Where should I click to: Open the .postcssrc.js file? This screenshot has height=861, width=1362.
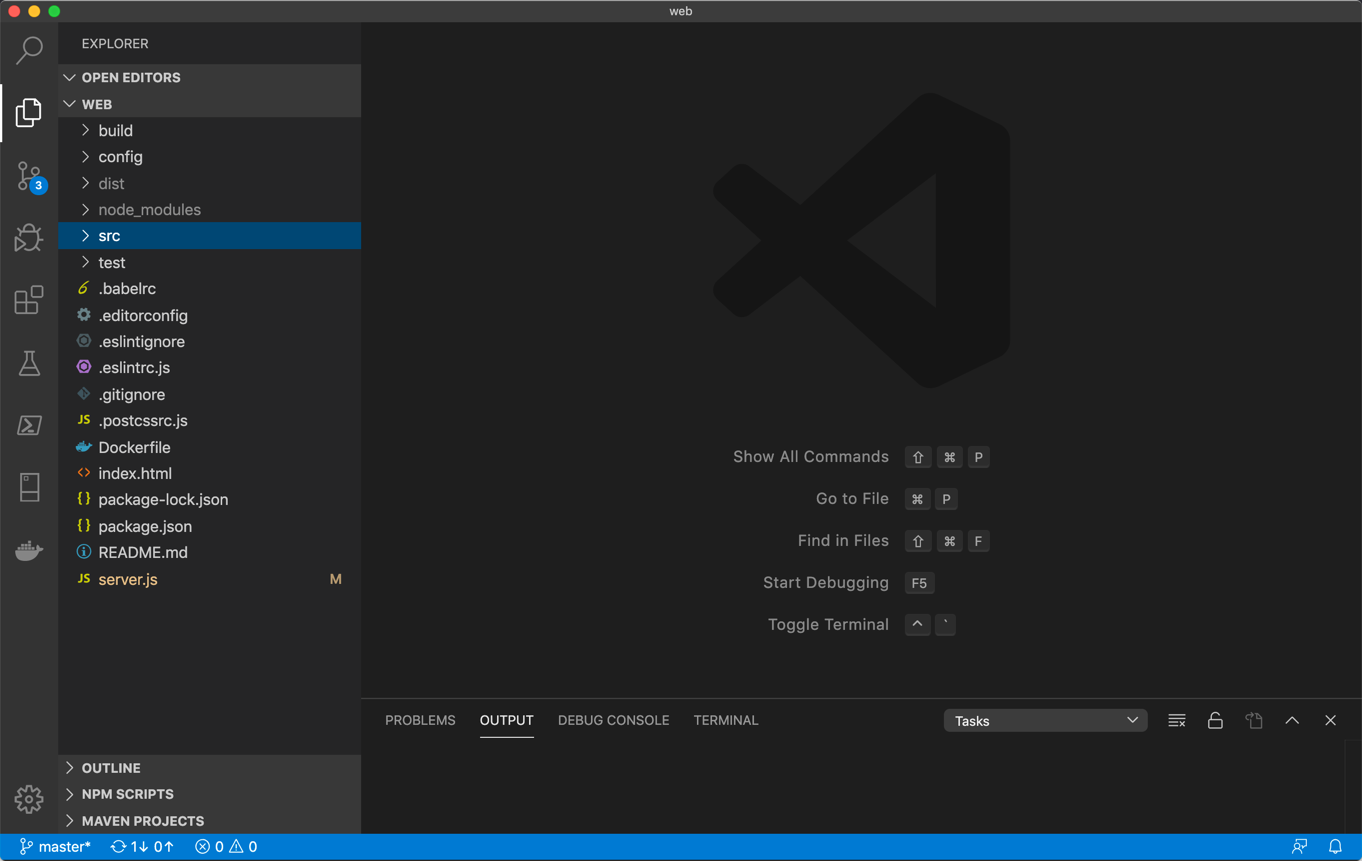click(209, 420)
